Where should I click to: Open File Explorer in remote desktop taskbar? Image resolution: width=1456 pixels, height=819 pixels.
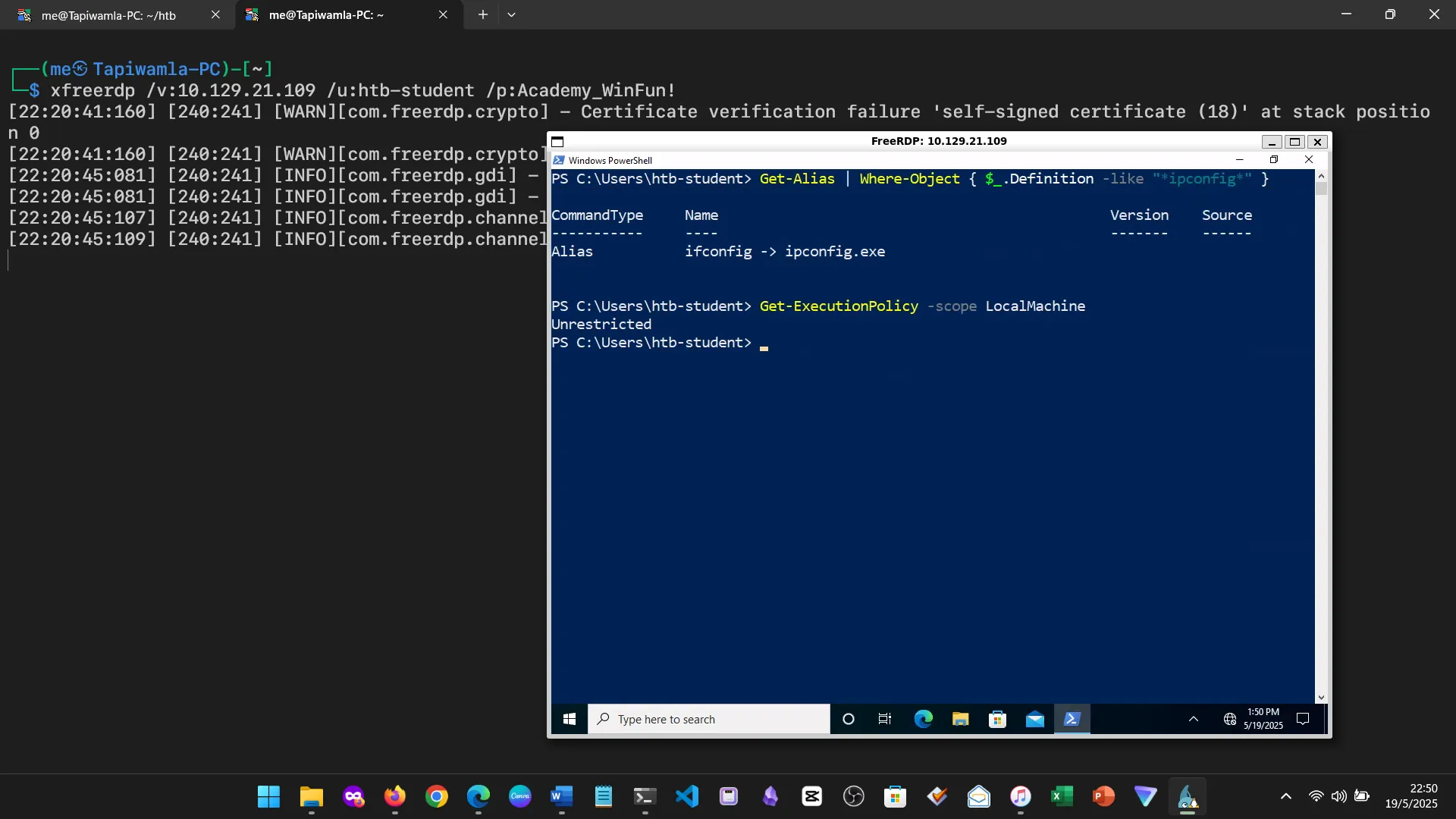coord(960,719)
